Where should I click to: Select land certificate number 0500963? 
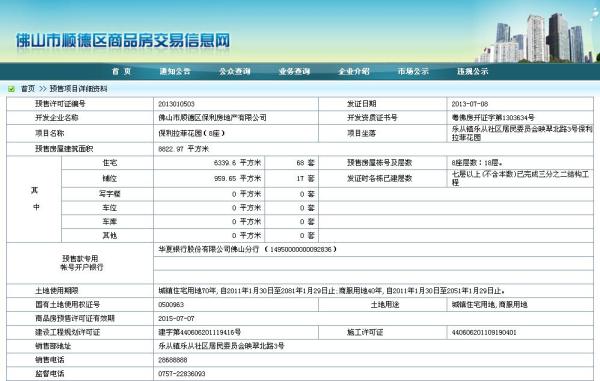(171, 304)
